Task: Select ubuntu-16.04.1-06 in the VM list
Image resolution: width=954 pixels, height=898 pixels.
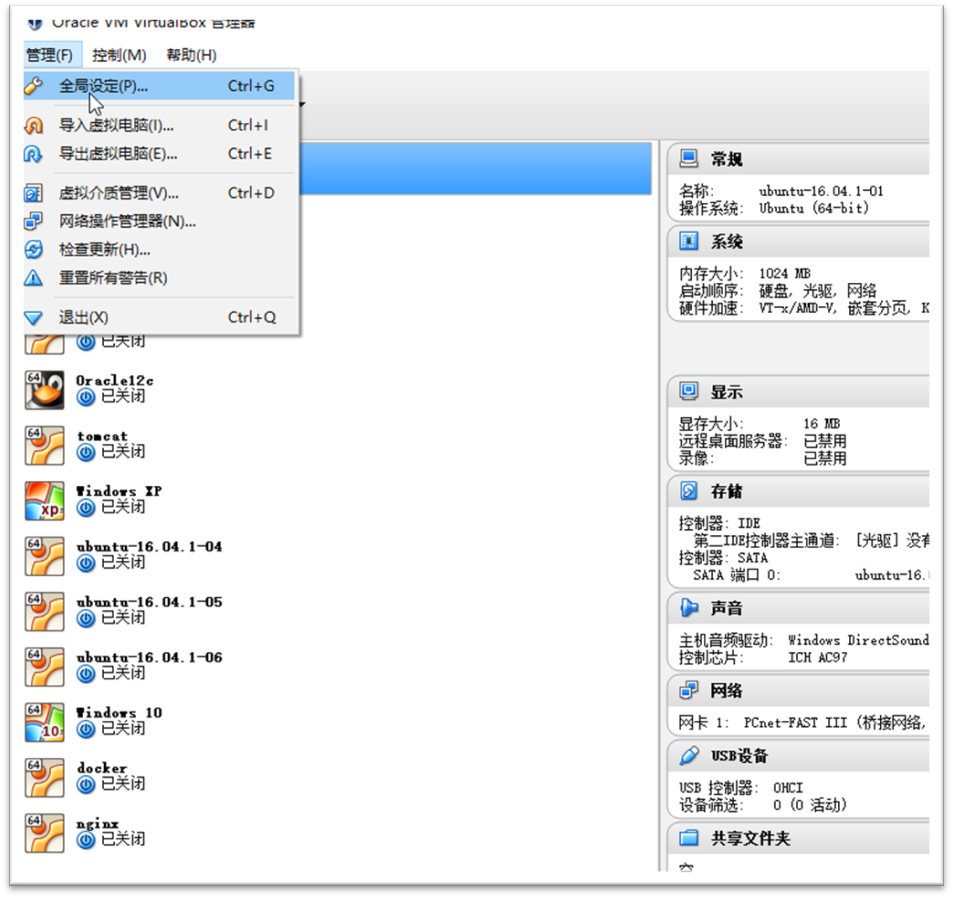Action: (x=149, y=658)
